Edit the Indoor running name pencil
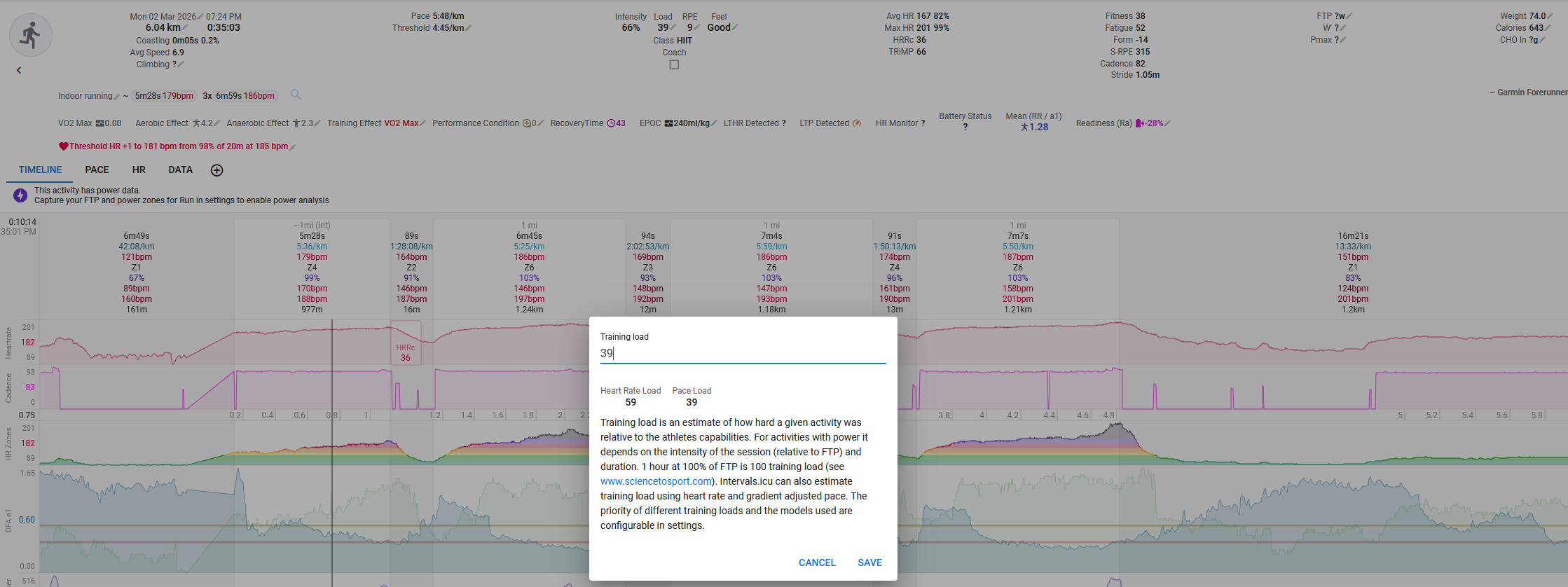 click(x=117, y=97)
